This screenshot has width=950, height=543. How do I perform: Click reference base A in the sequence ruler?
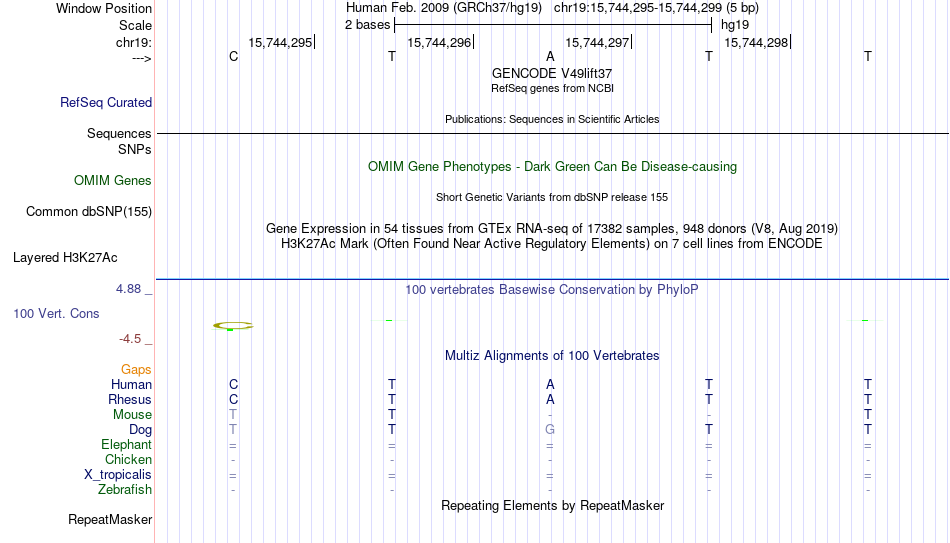(550, 56)
